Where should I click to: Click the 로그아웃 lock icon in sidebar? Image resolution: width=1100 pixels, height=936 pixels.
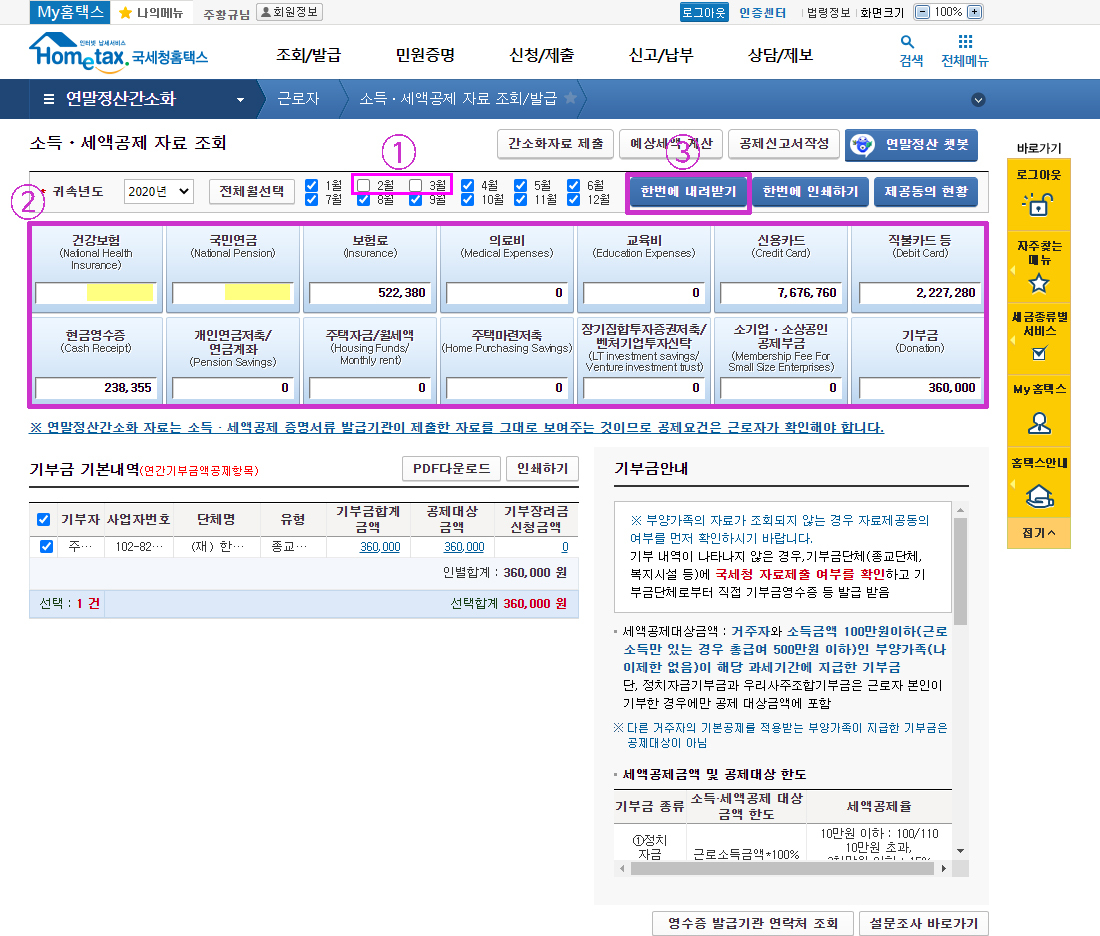[1038, 204]
